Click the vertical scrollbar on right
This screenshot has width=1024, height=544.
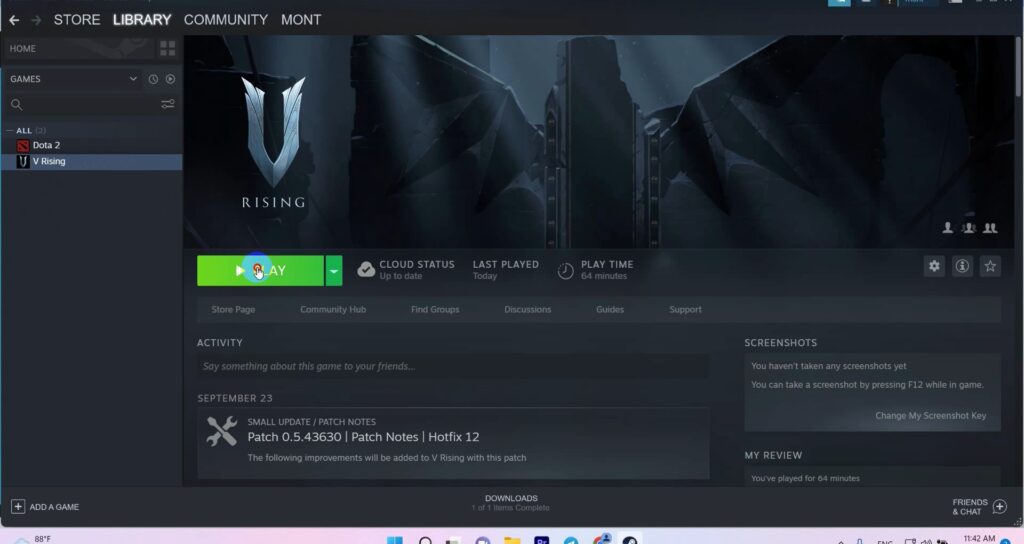(x=1018, y=67)
